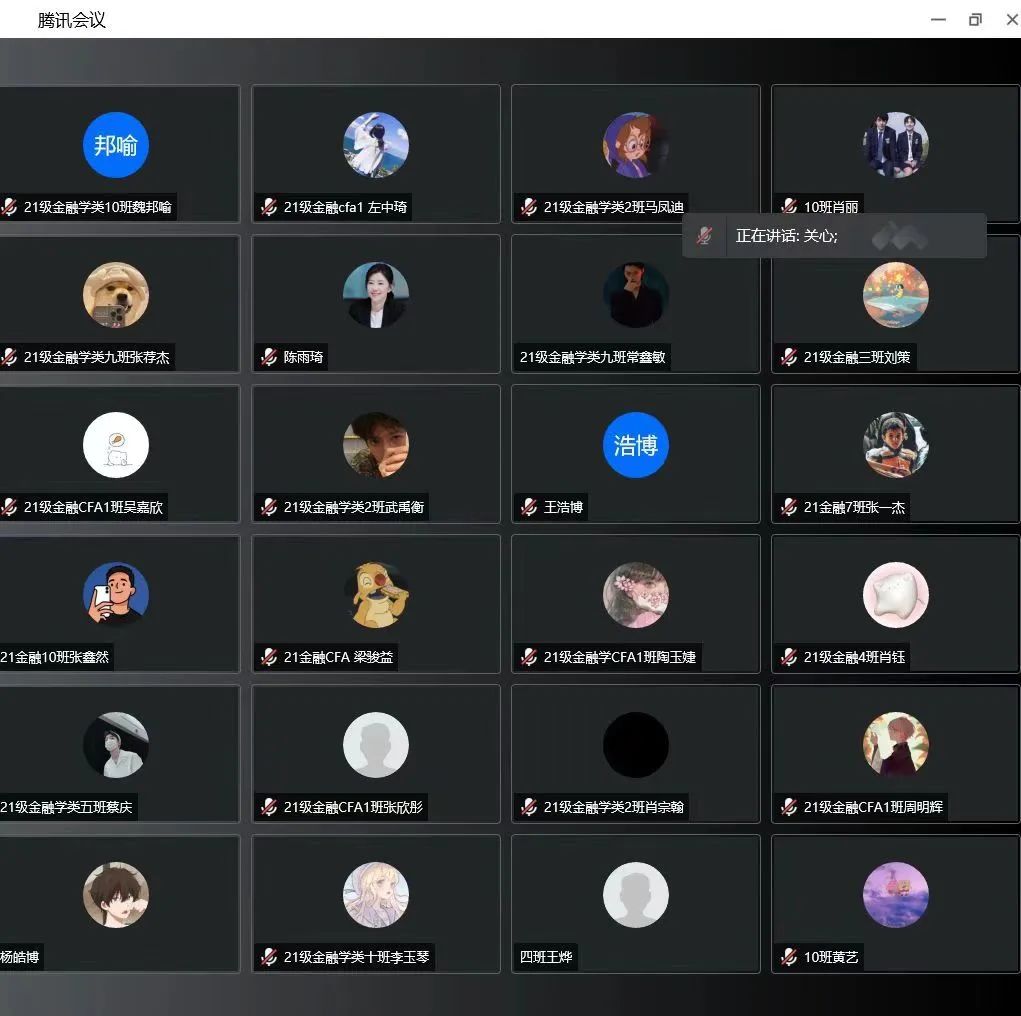The image size is (1021, 1016).
Task: Select the blue 浩博 avatar
Action: [x=636, y=445]
